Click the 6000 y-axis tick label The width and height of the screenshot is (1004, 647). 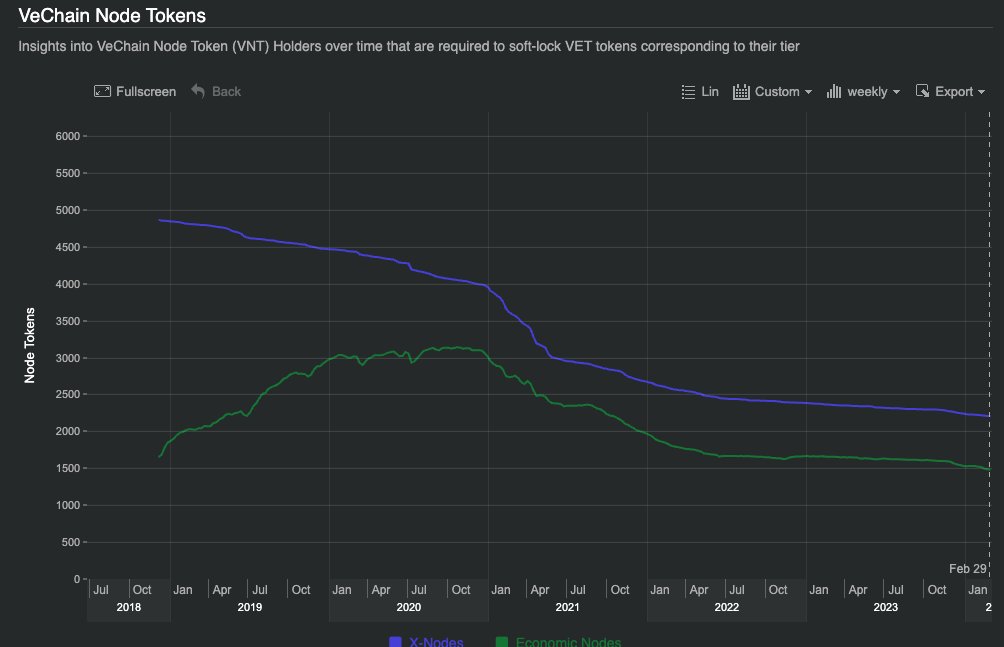68,136
